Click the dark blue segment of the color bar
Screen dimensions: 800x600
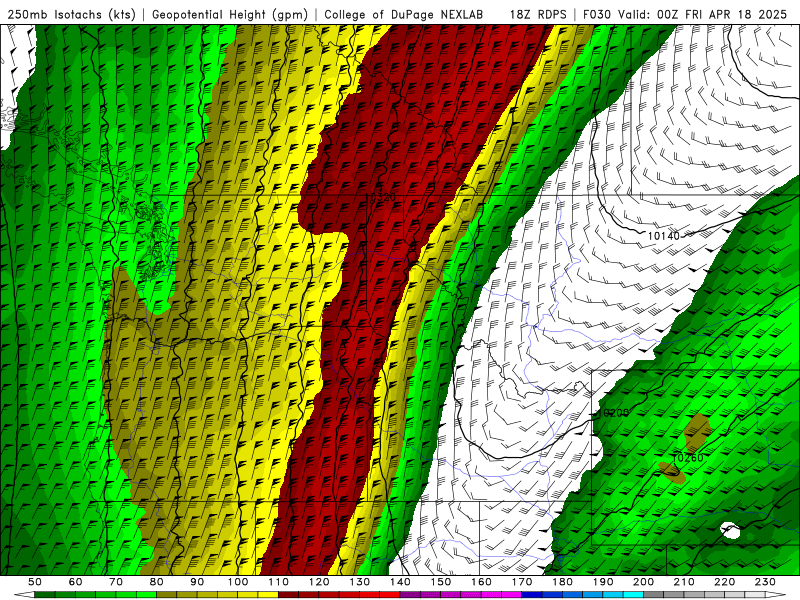tap(532, 595)
